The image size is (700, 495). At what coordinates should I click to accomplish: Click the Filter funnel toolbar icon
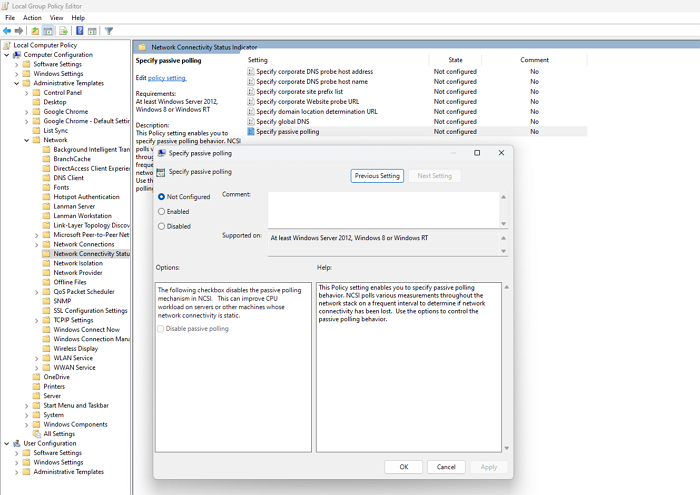click(108, 31)
